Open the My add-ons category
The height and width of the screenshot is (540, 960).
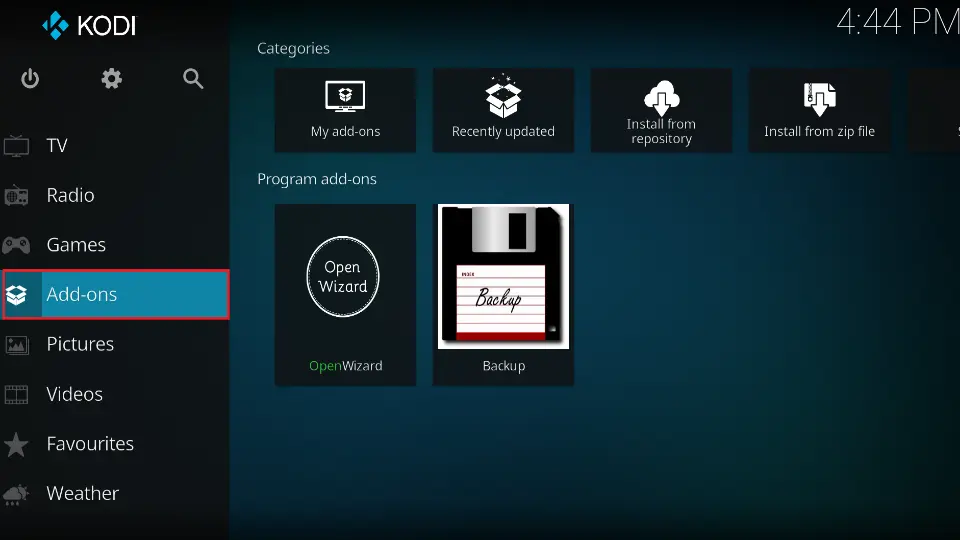pos(345,110)
